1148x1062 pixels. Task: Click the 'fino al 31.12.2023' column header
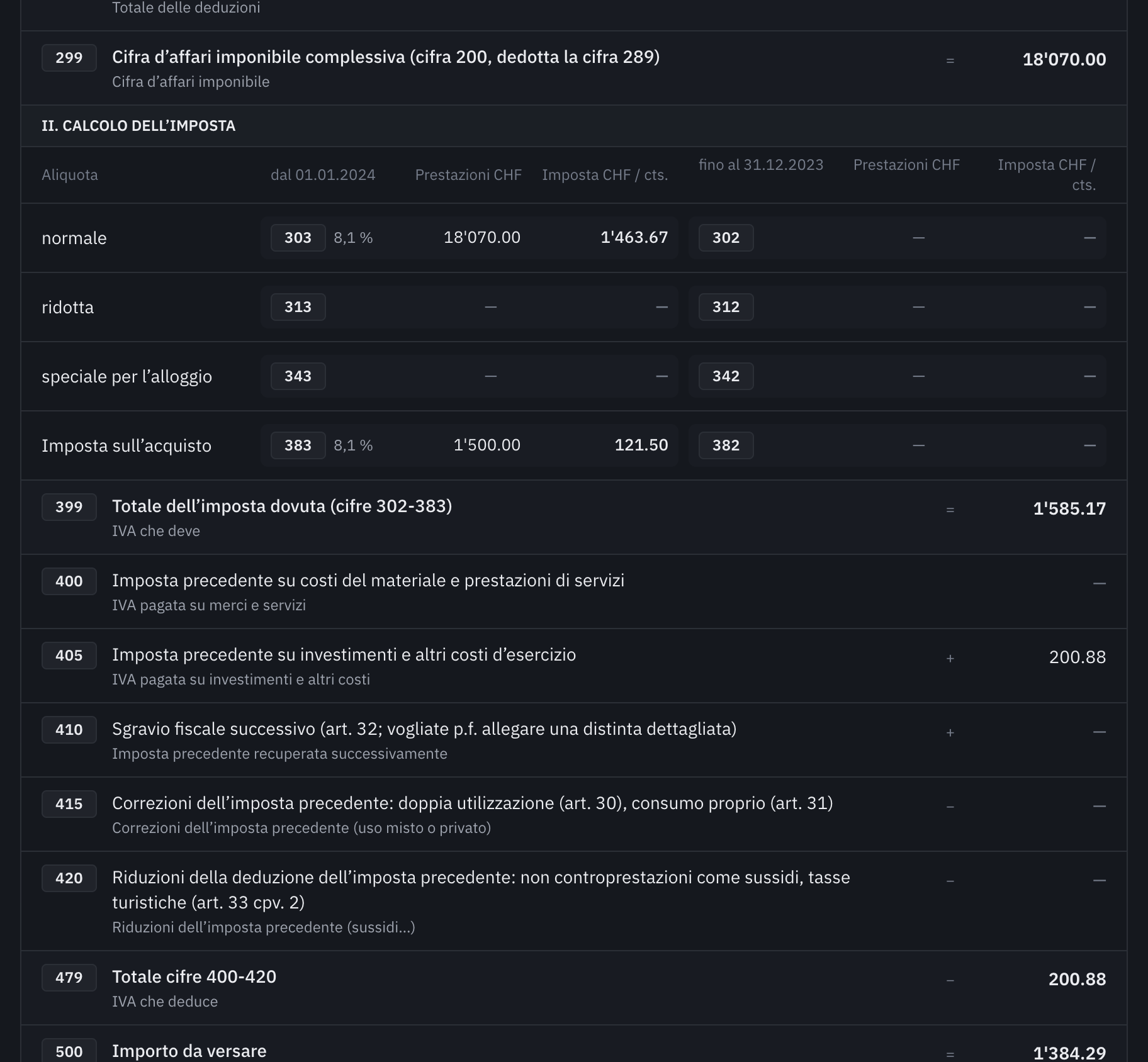click(x=761, y=165)
